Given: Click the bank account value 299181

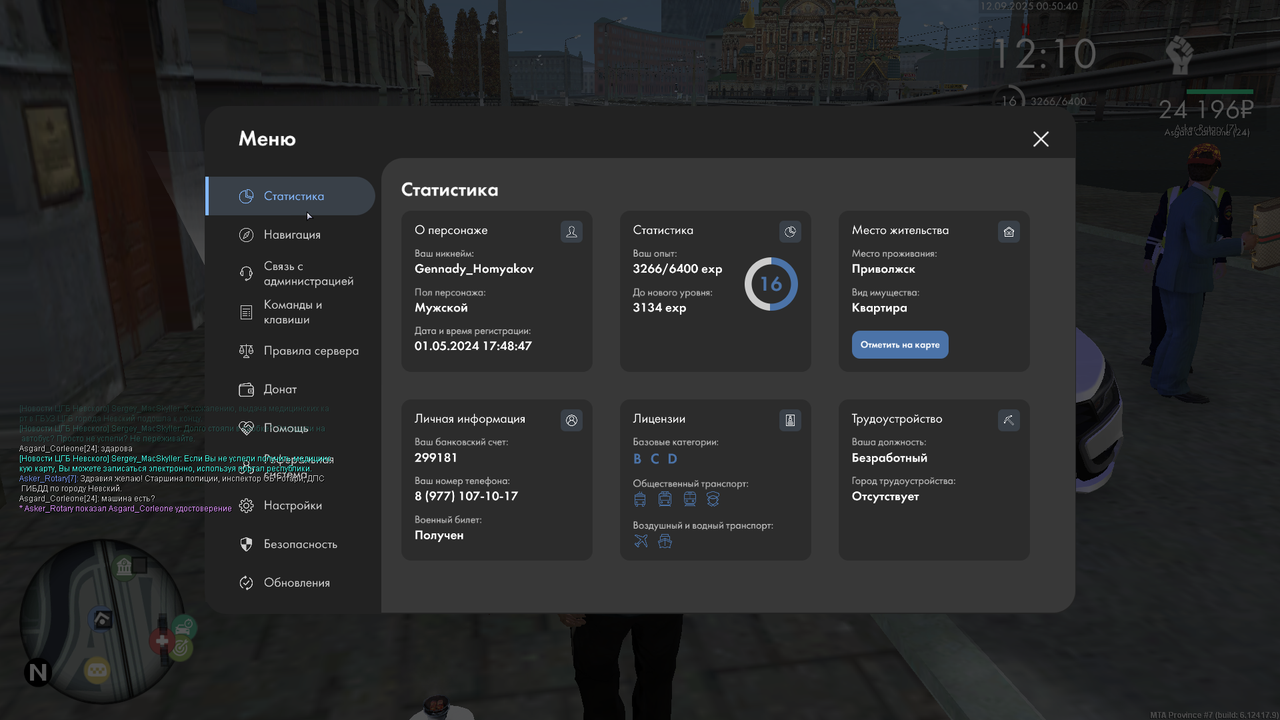Looking at the screenshot, I should (436, 458).
